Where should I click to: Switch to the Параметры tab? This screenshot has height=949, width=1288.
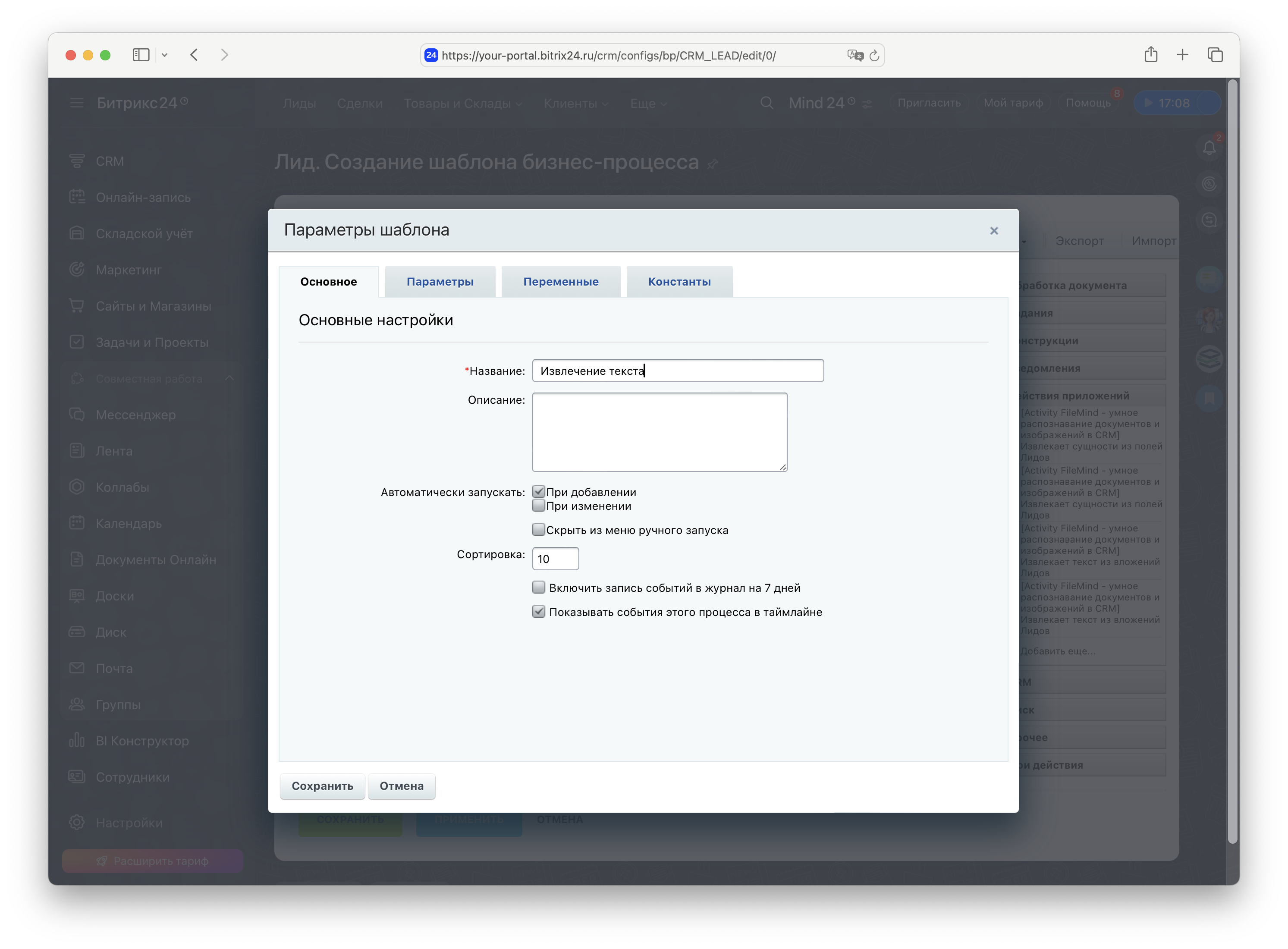tap(440, 282)
